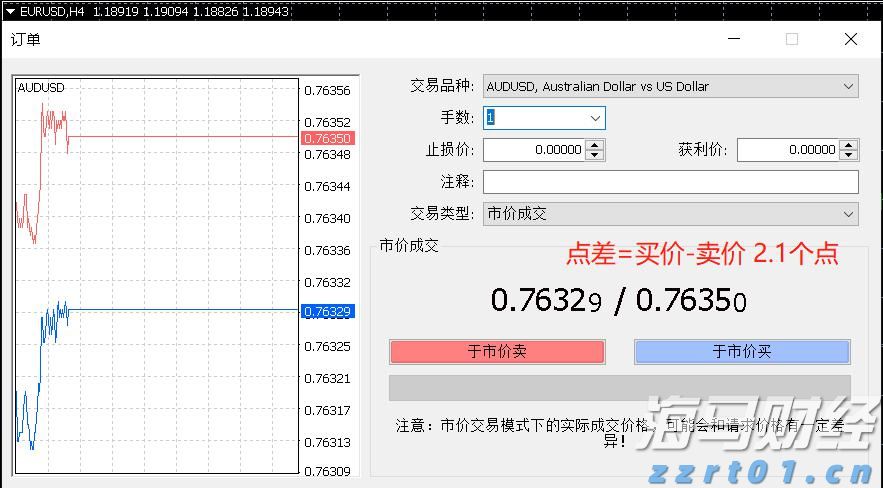Decrease 止损价 with the down arrow
Viewport: 883px width, 488px height.
click(x=595, y=155)
